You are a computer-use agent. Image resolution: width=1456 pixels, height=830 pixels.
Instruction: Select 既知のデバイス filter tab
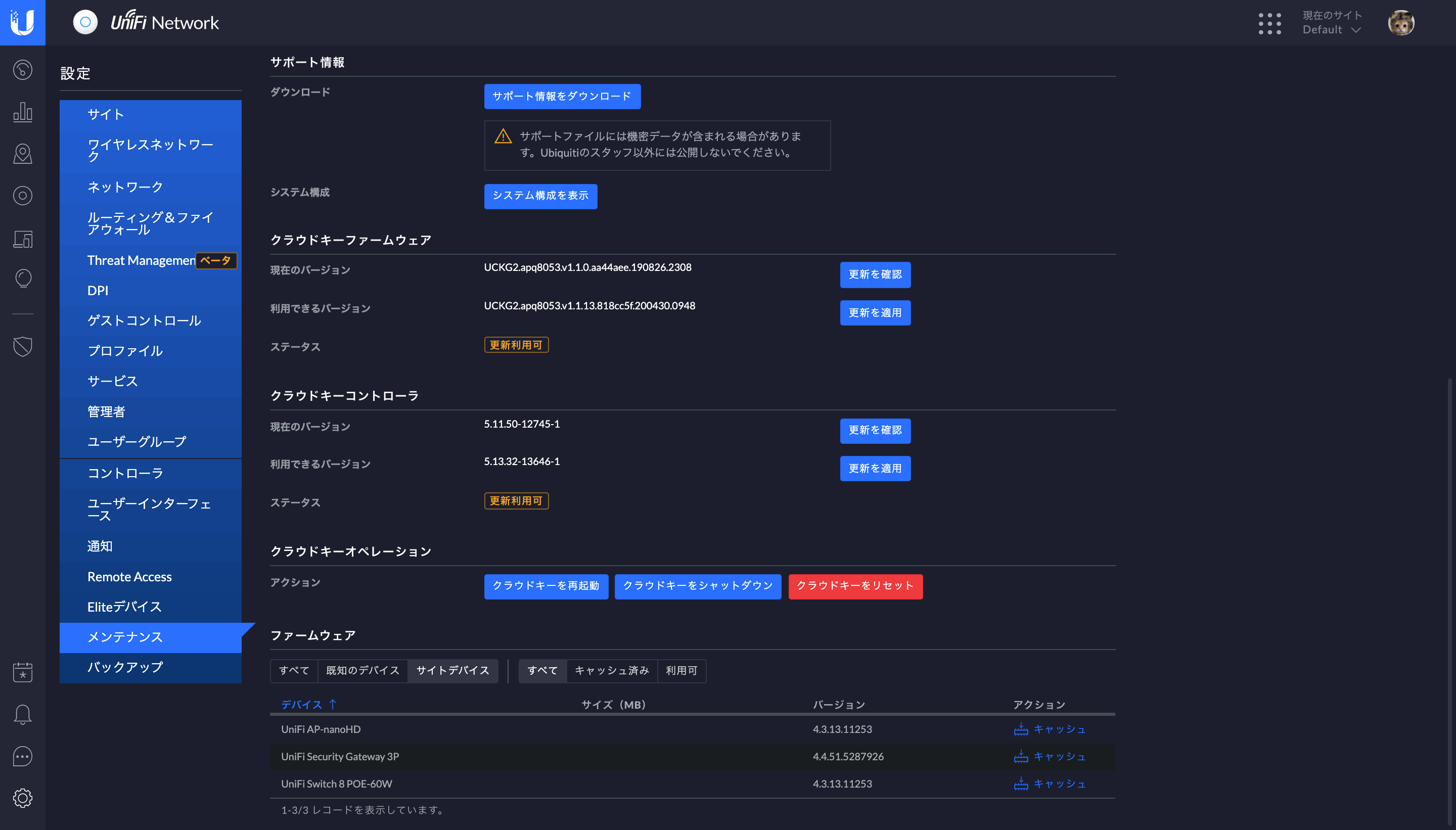tap(362, 671)
